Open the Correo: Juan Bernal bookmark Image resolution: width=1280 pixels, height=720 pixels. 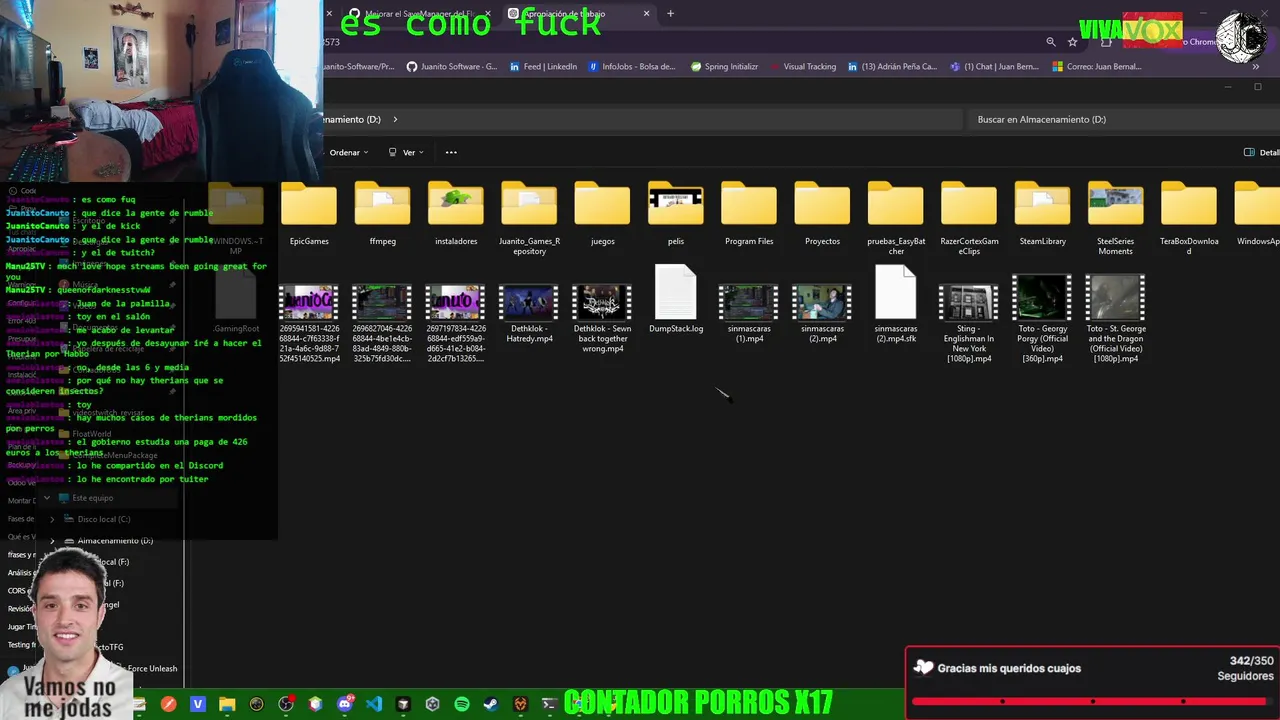point(1097,67)
